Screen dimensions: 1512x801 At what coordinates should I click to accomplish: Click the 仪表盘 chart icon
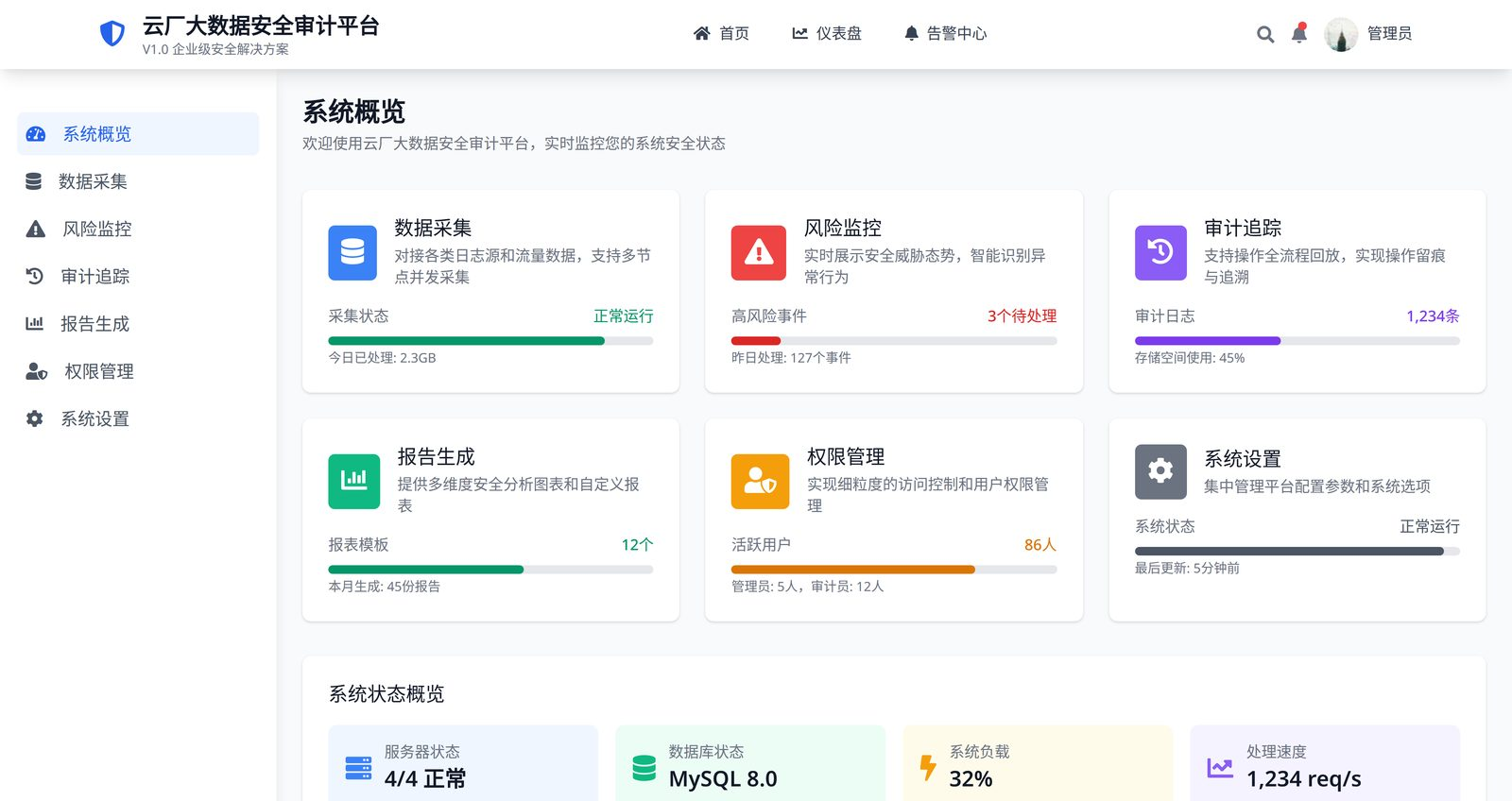[x=799, y=34]
